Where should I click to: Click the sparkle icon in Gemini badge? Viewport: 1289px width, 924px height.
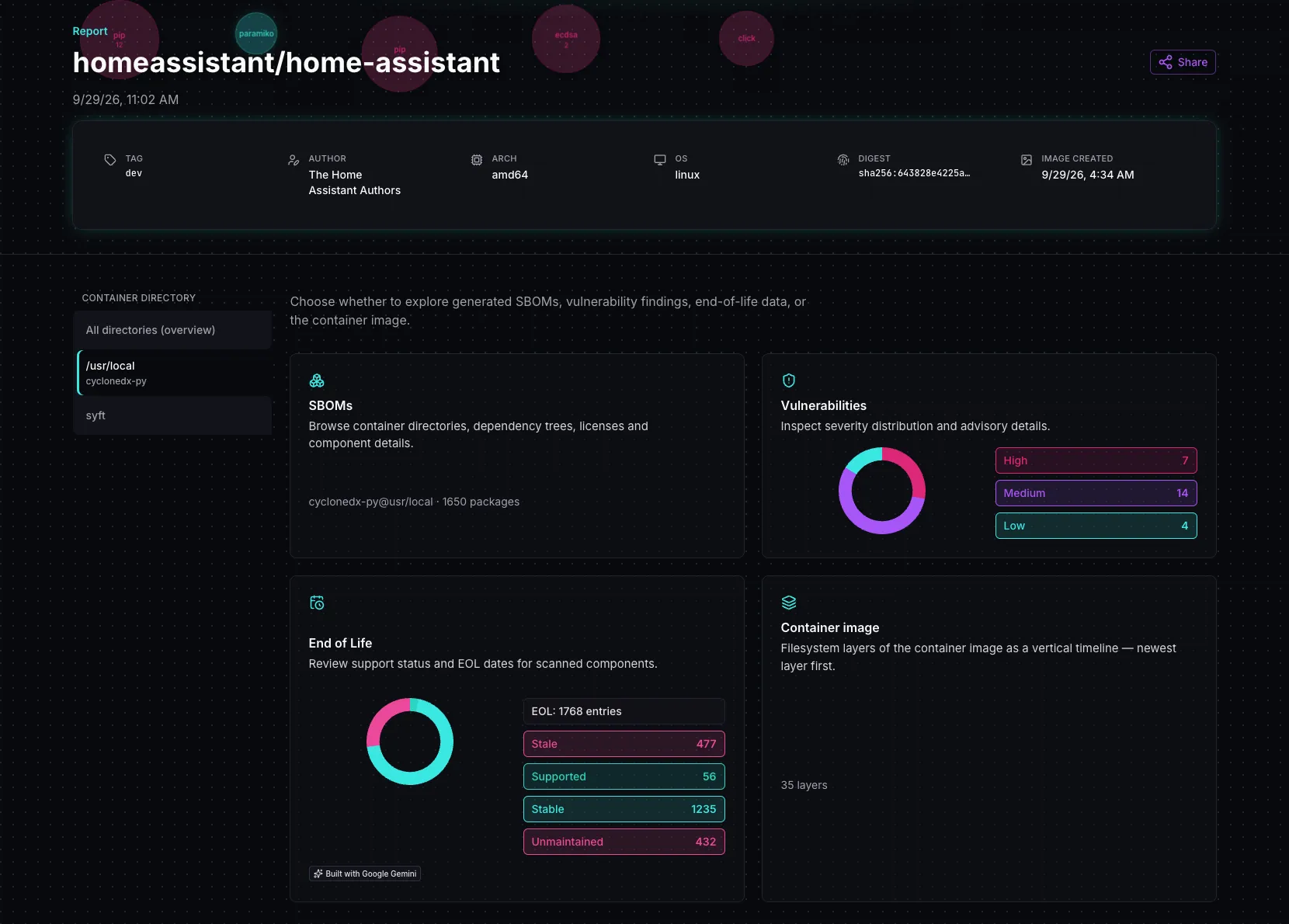pos(318,874)
